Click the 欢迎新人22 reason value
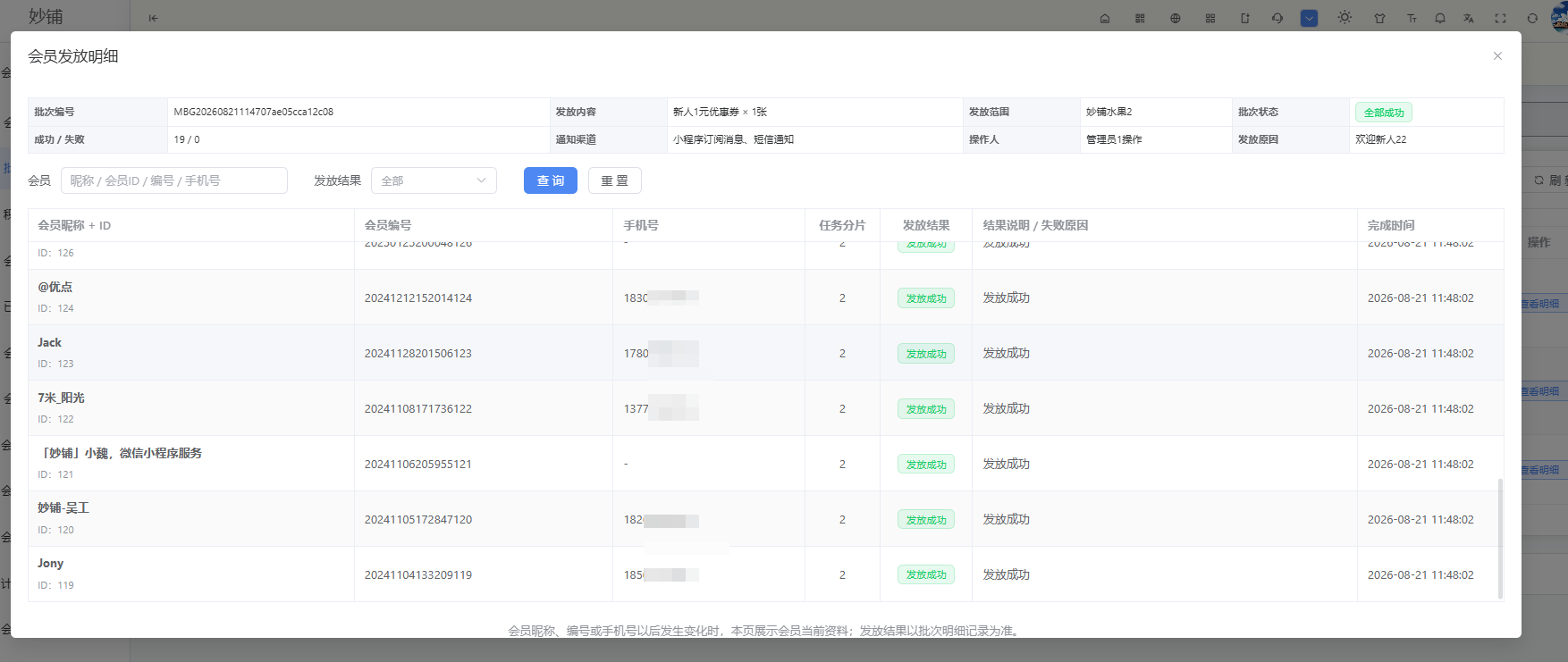 pyautogui.click(x=1381, y=139)
